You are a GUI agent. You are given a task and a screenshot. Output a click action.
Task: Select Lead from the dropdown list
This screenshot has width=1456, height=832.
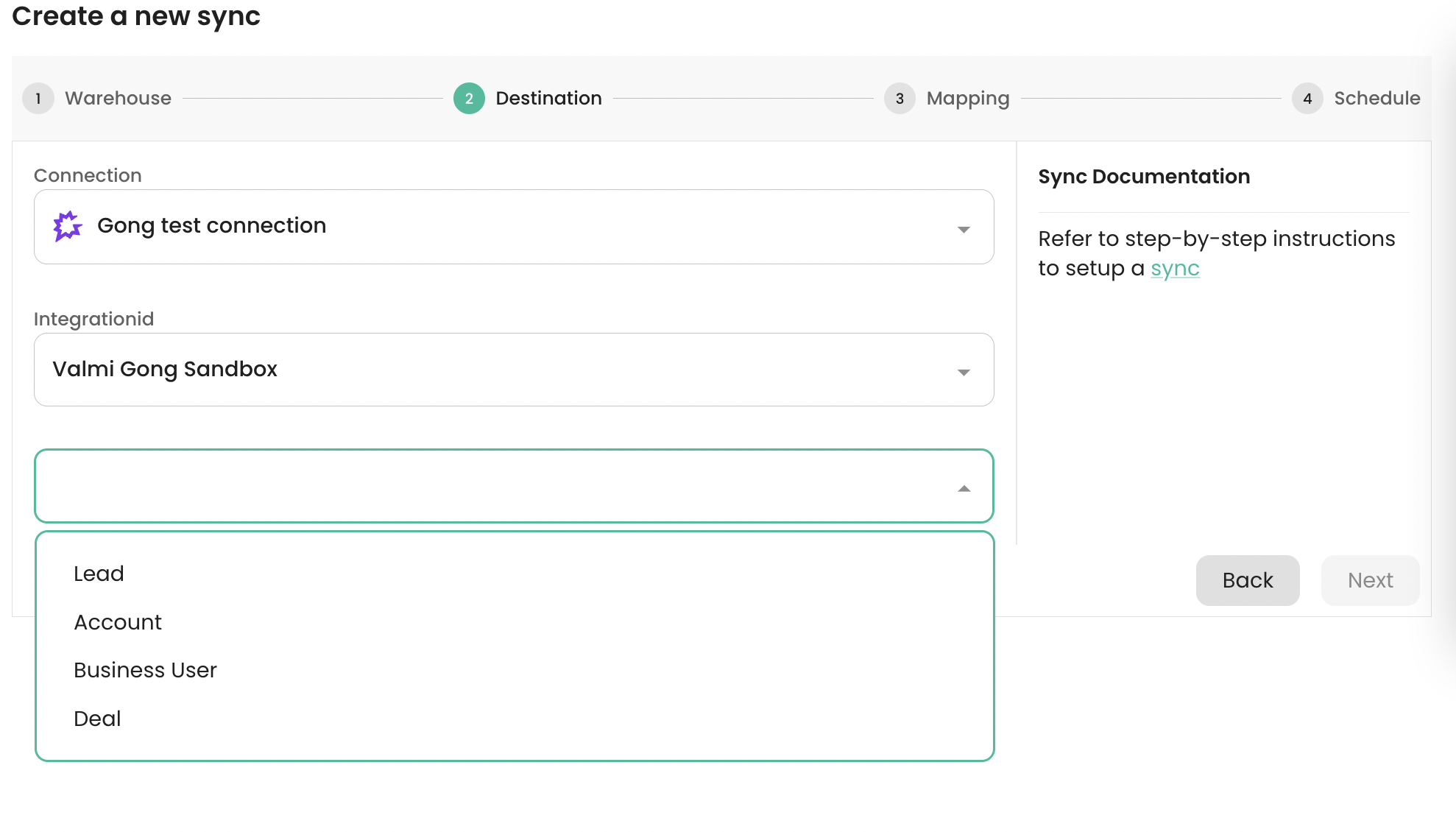point(99,574)
